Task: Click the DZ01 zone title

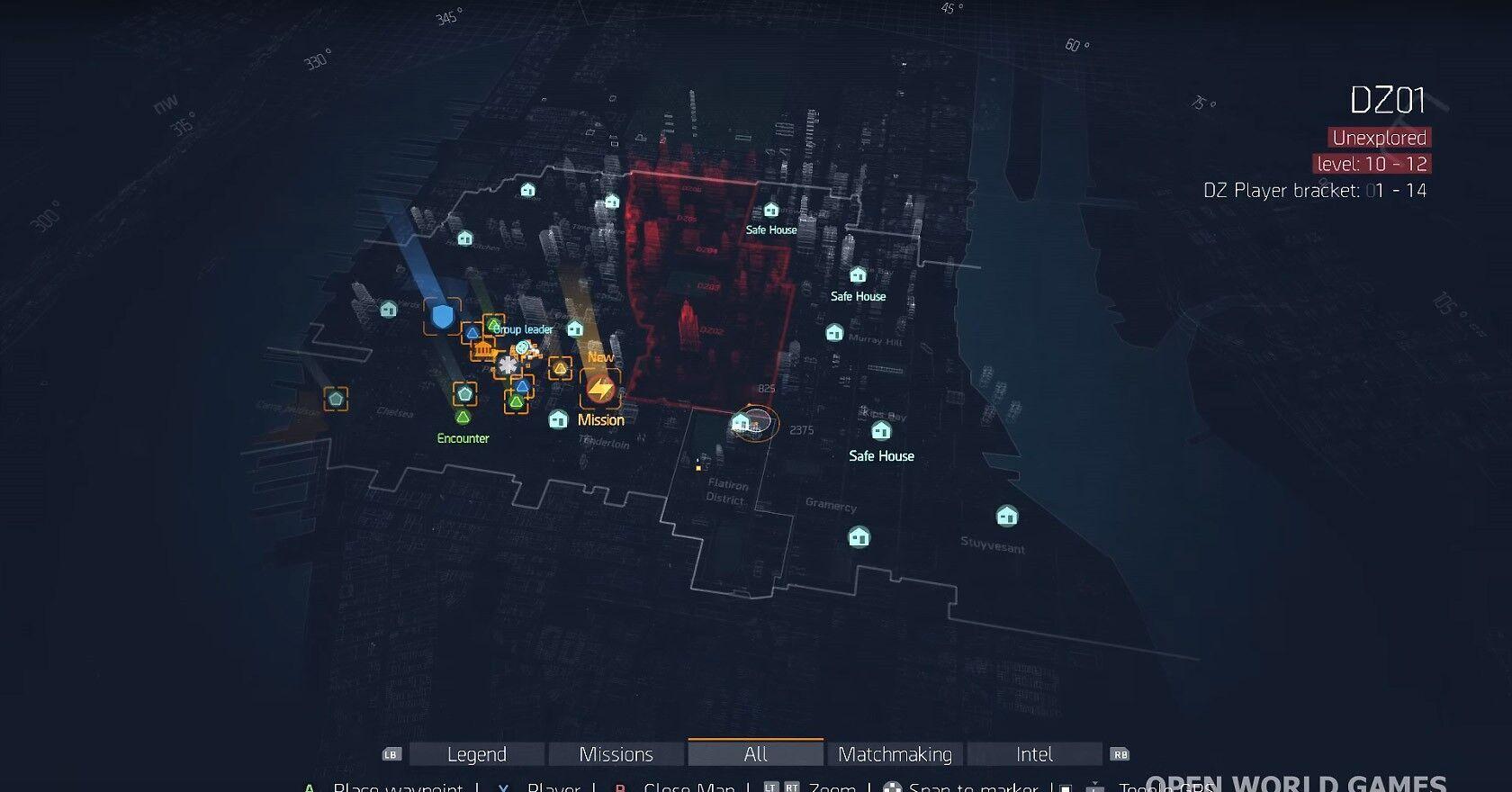Action: (1388, 100)
